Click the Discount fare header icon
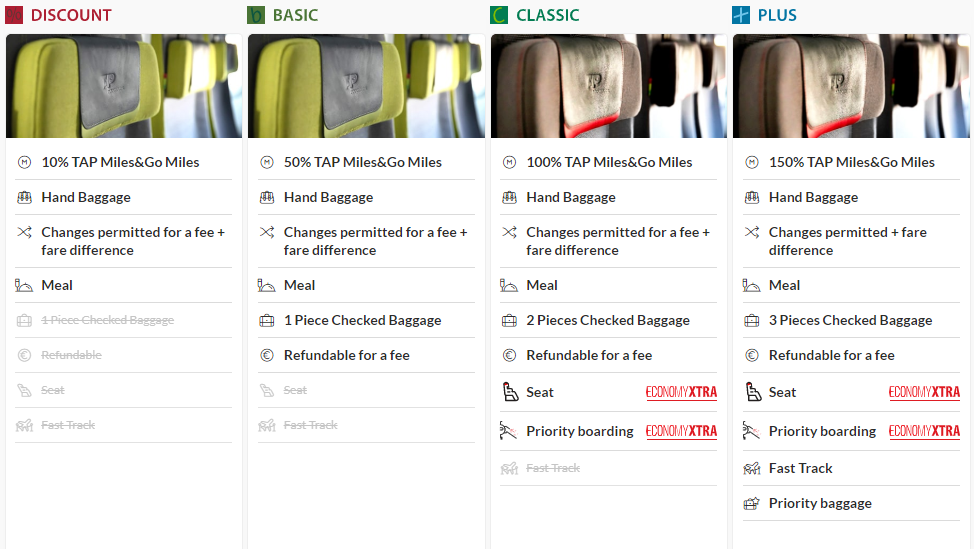Image resolution: width=974 pixels, height=549 pixels. (x=14, y=15)
